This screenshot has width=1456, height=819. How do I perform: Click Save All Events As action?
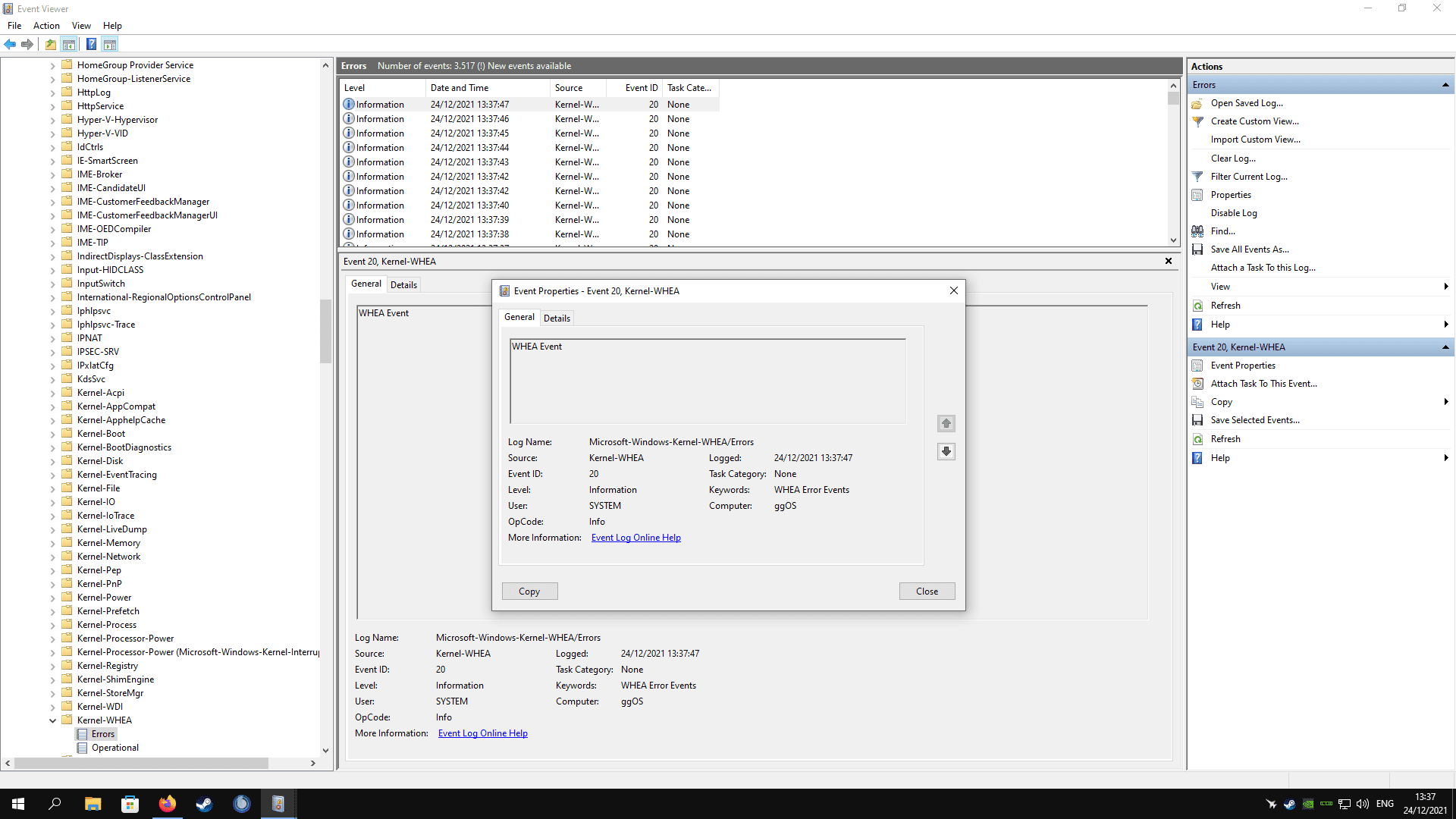click(1250, 249)
